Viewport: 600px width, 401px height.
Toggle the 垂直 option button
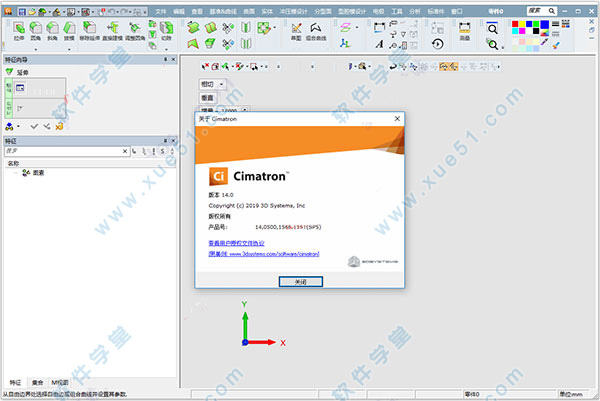pyautogui.click(x=207, y=98)
